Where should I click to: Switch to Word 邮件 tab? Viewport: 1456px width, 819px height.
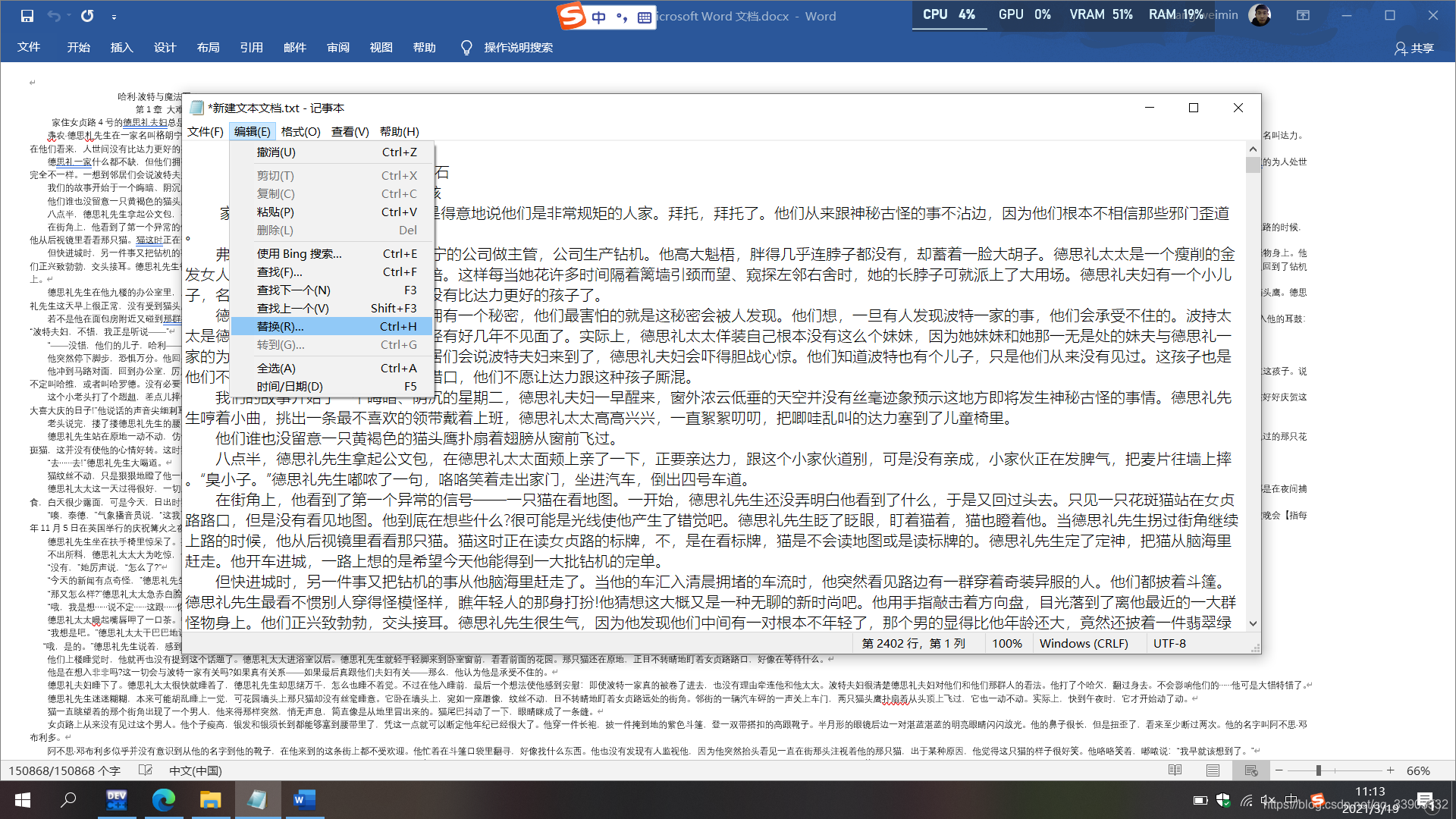(x=294, y=47)
